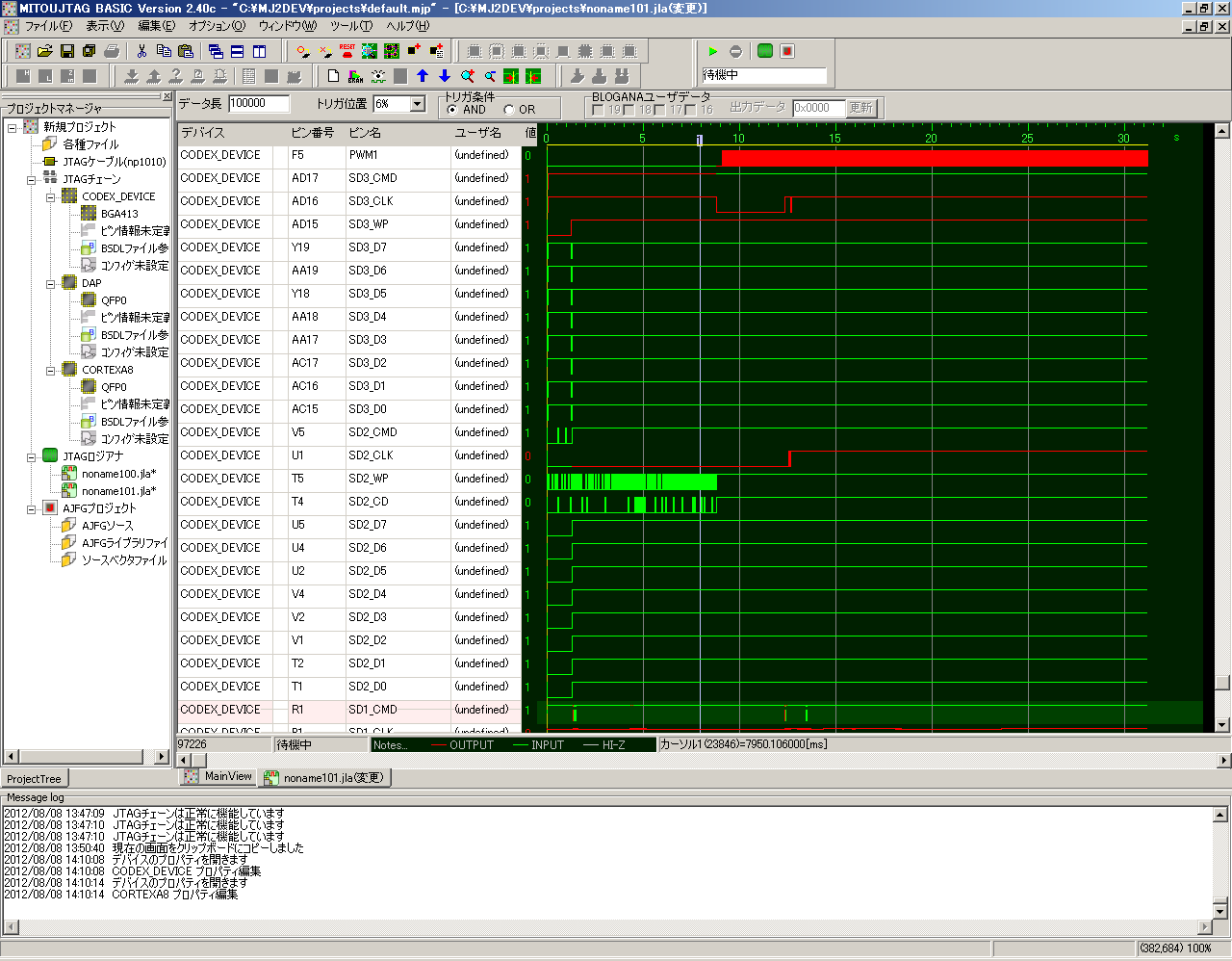Click the scissors cut icon

[142, 51]
